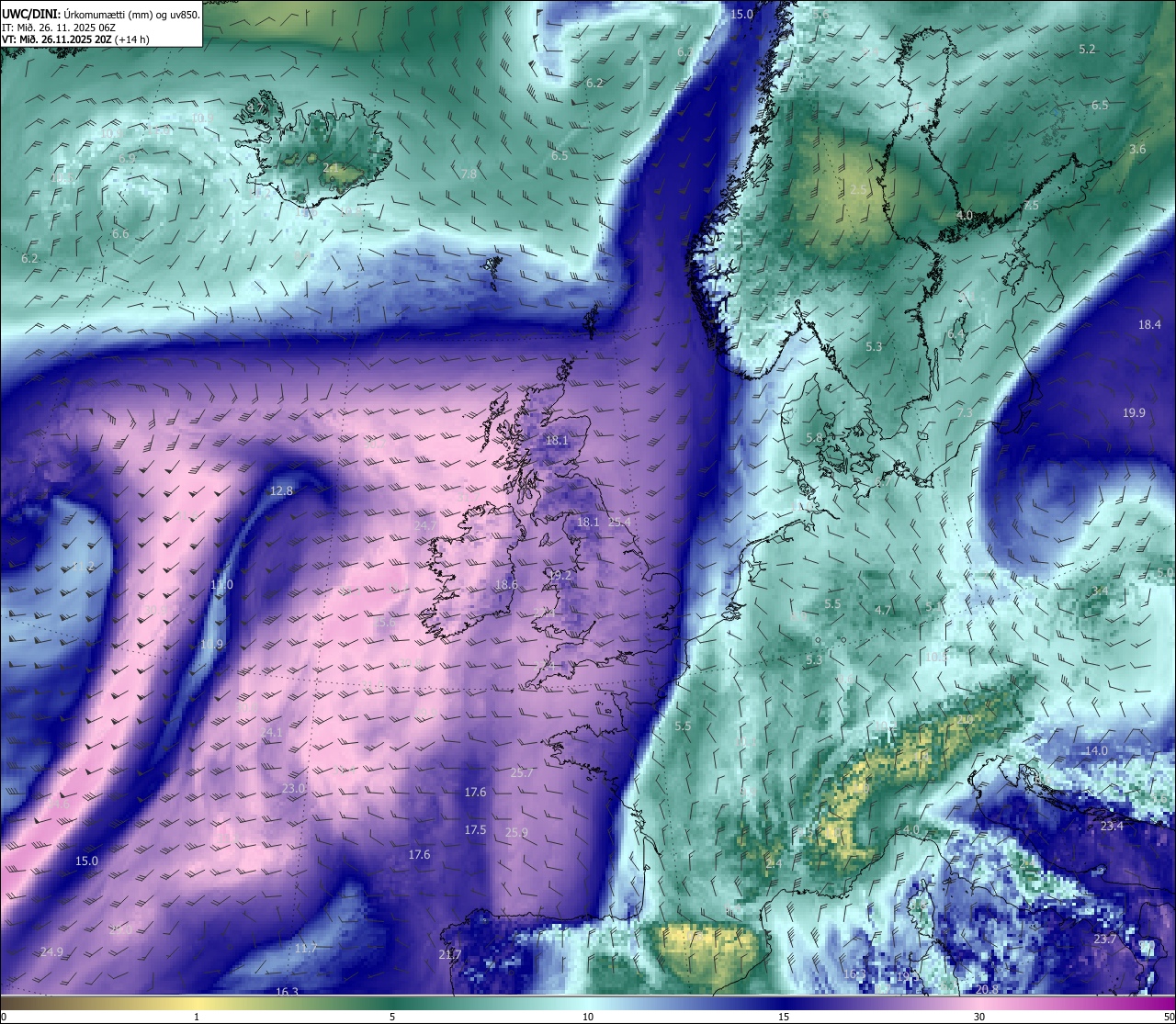Click the 24.1 value label
The image size is (1176, 1024).
(x=273, y=733)
